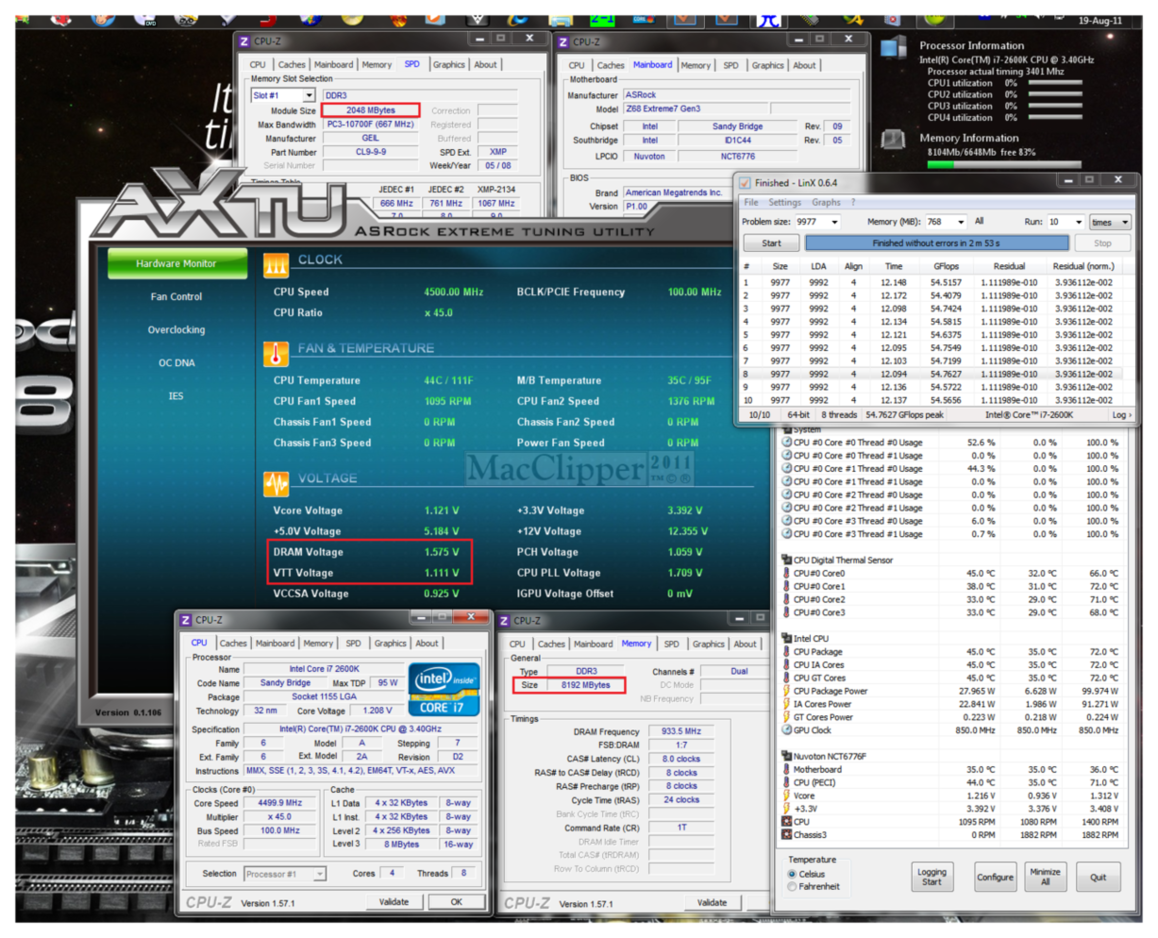
Task: Click the GFlops column header in LinX
Action: pyautogui.click(x=946, y=266)
